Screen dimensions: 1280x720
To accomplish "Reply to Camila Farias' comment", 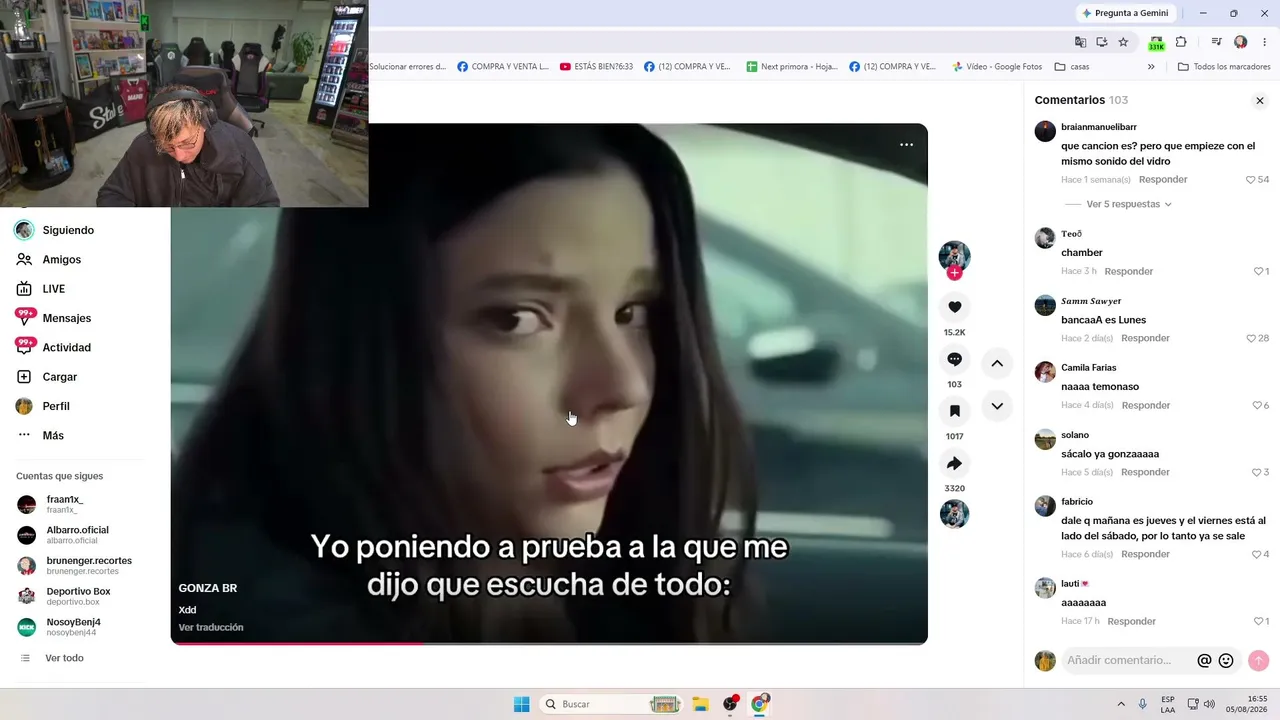I will pyautogui.click(x=1146, y=405).
